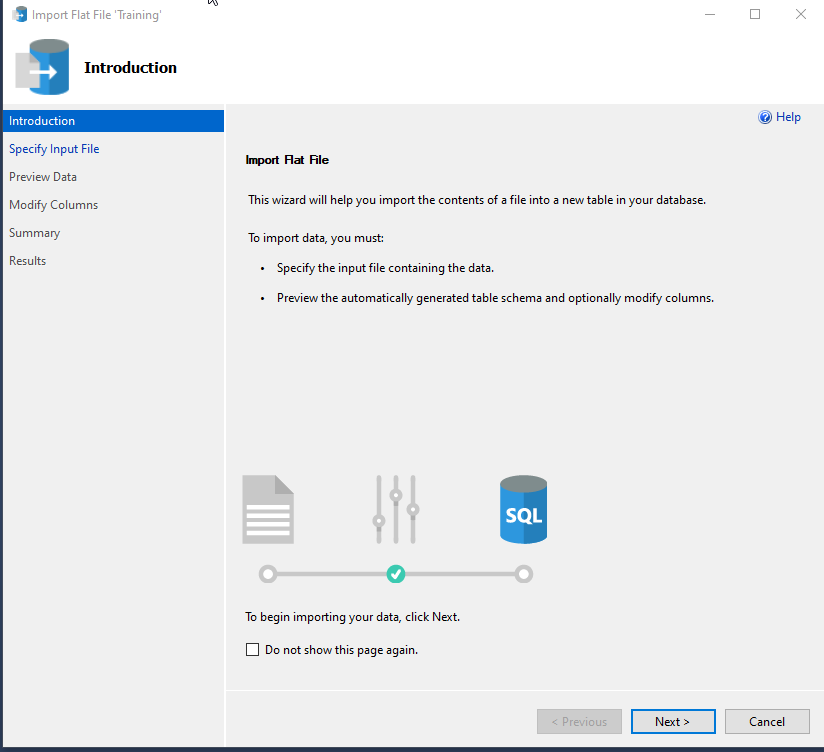Image resolution: width=824 pixels, height=752 pixels.
Task: Click the 'To import data, you must:' text
Action: (316, 238)
